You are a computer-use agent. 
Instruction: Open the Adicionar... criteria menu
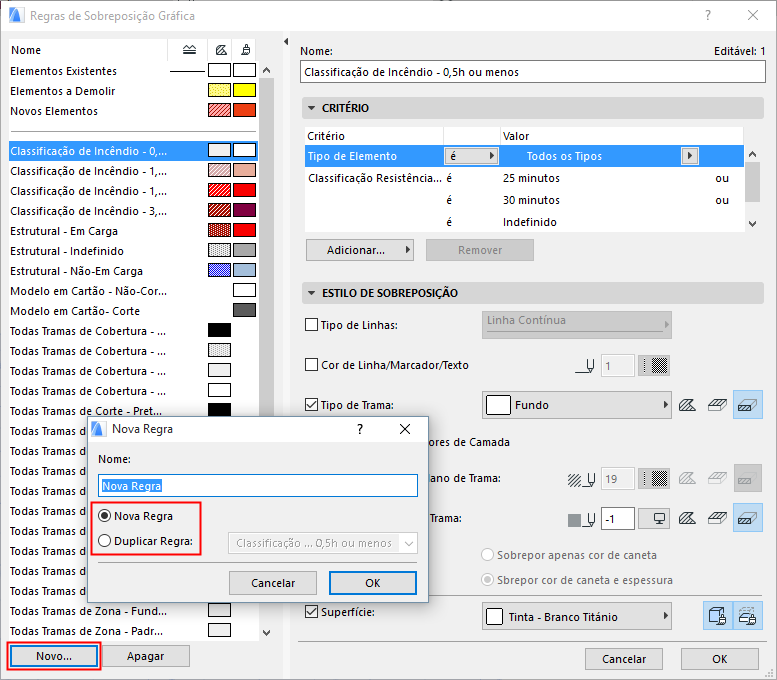pyautogui.click(x=360, y=250)
